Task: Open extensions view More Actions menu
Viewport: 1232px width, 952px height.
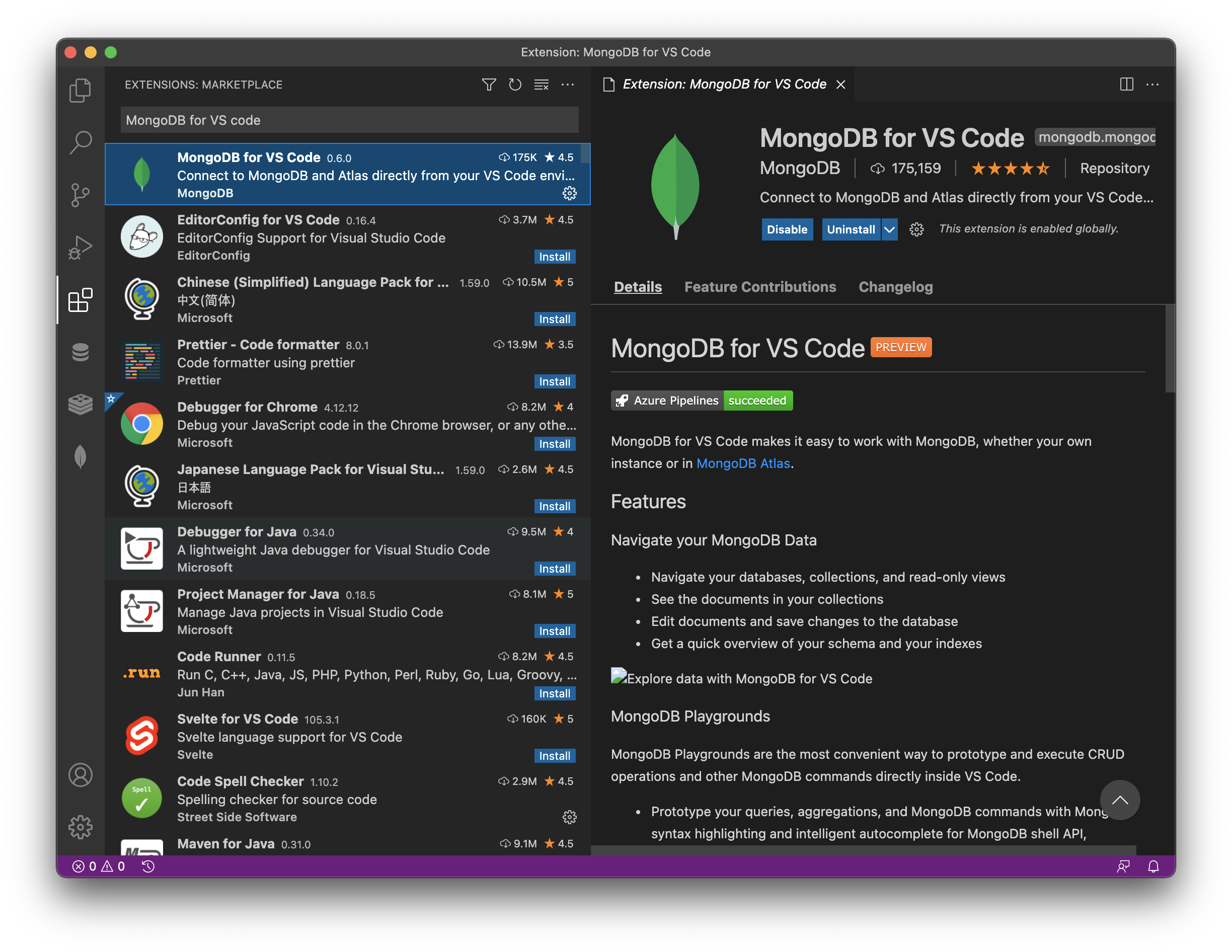Action: click(x=568, y=85)
